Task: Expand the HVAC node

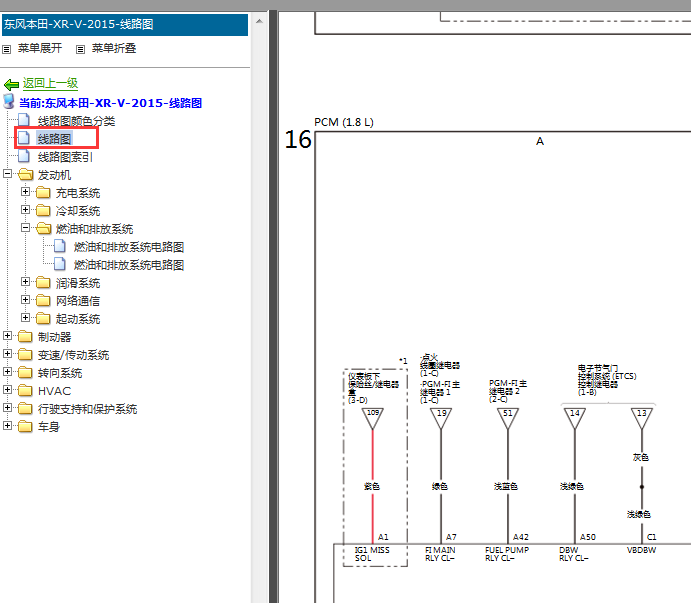Action: [x=7, y=390]
